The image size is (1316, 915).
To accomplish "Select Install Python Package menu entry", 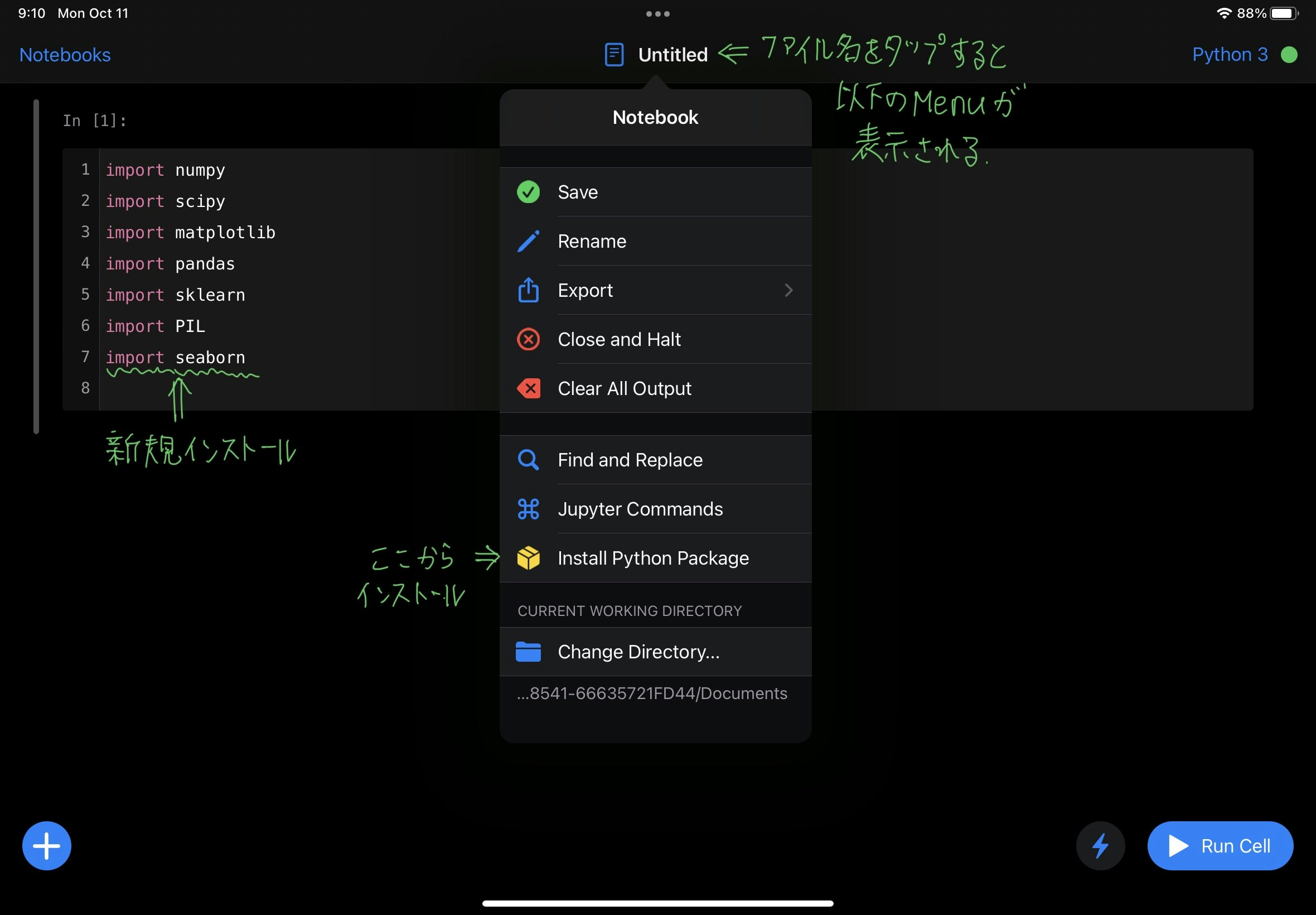I will click(x=653, y=558).
